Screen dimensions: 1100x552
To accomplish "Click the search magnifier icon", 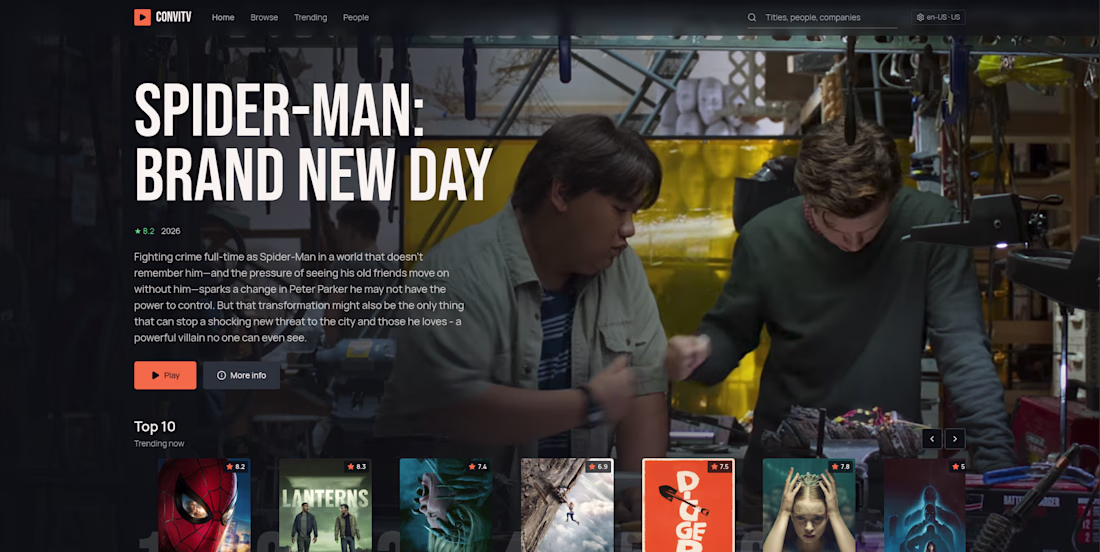I will 752,18.
